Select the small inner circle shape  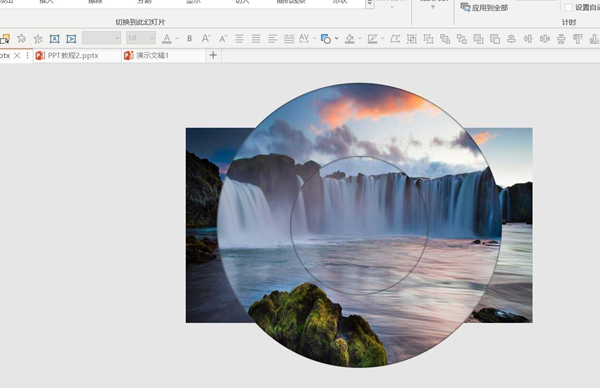[359, 225]
